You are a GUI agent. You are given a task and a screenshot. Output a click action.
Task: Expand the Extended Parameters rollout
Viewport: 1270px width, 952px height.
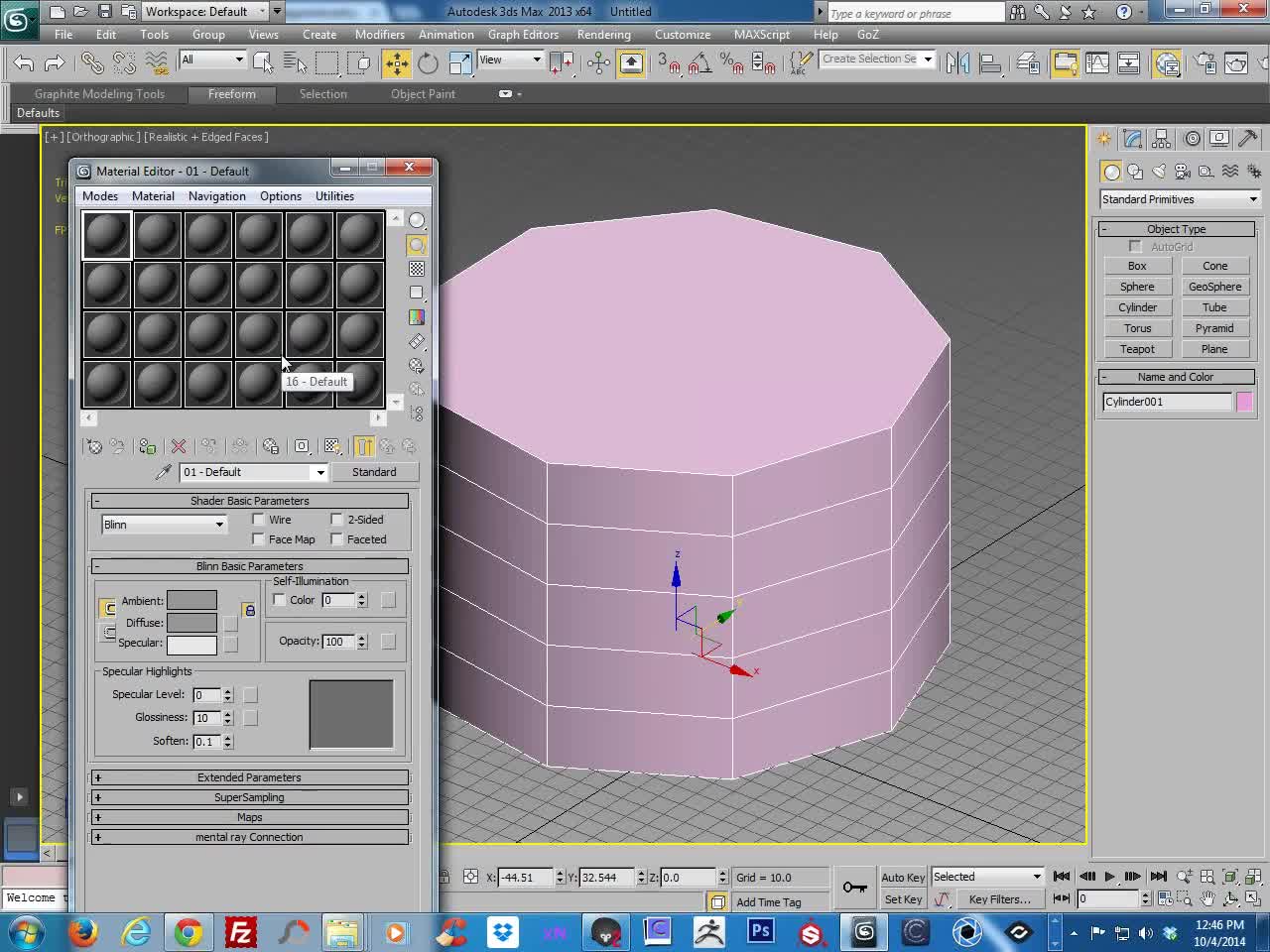(249, 777)
